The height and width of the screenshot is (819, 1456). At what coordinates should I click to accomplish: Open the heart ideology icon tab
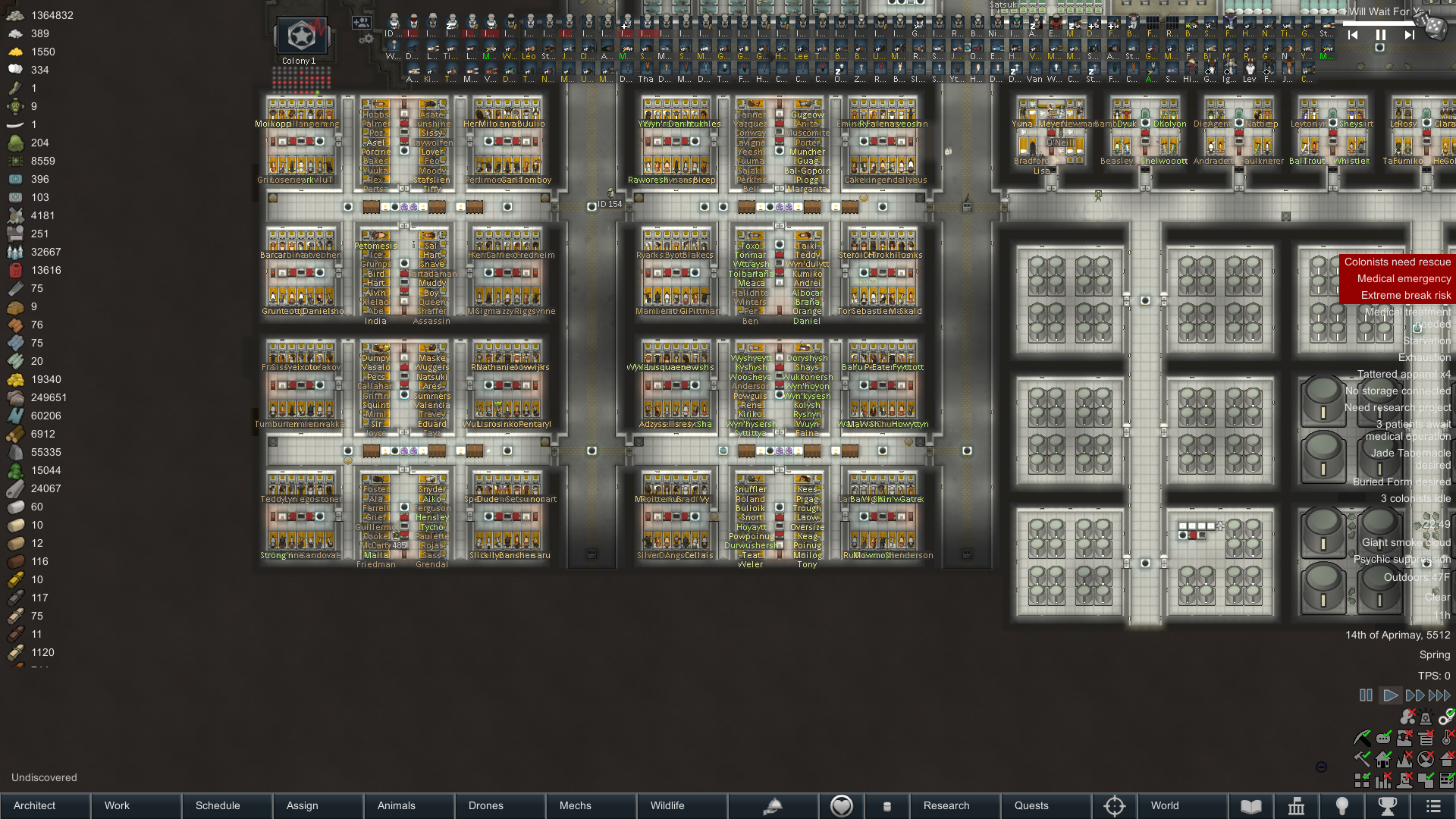click(x=841, y=806)
